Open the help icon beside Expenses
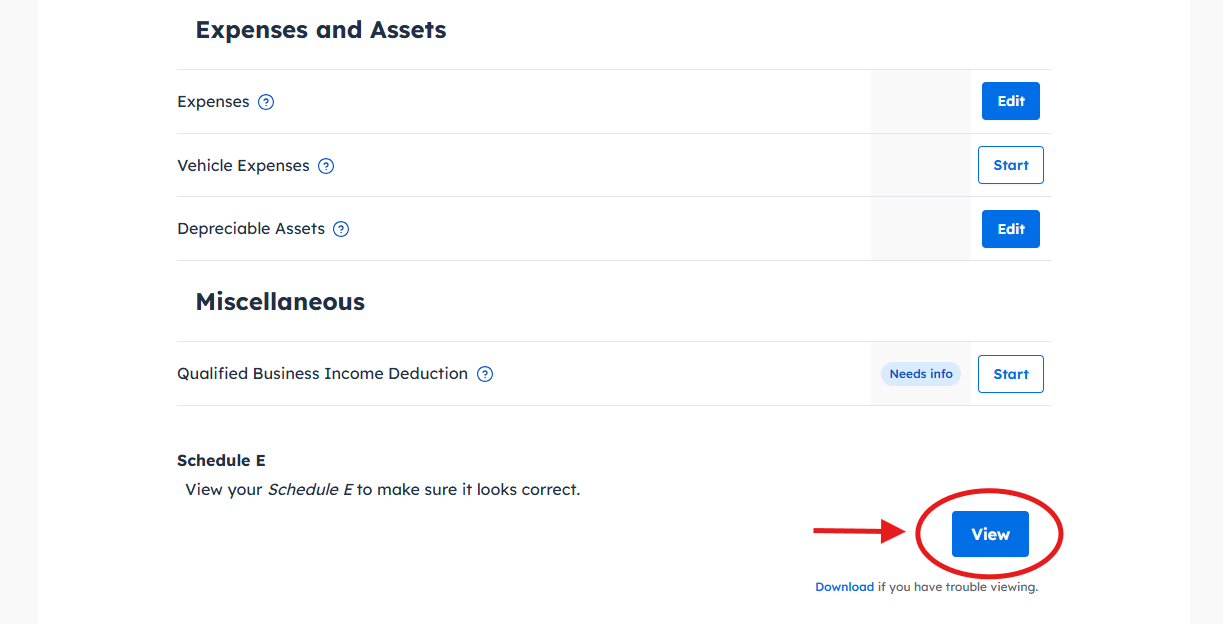Screen dimensions: 1223x624 point(266,102)
